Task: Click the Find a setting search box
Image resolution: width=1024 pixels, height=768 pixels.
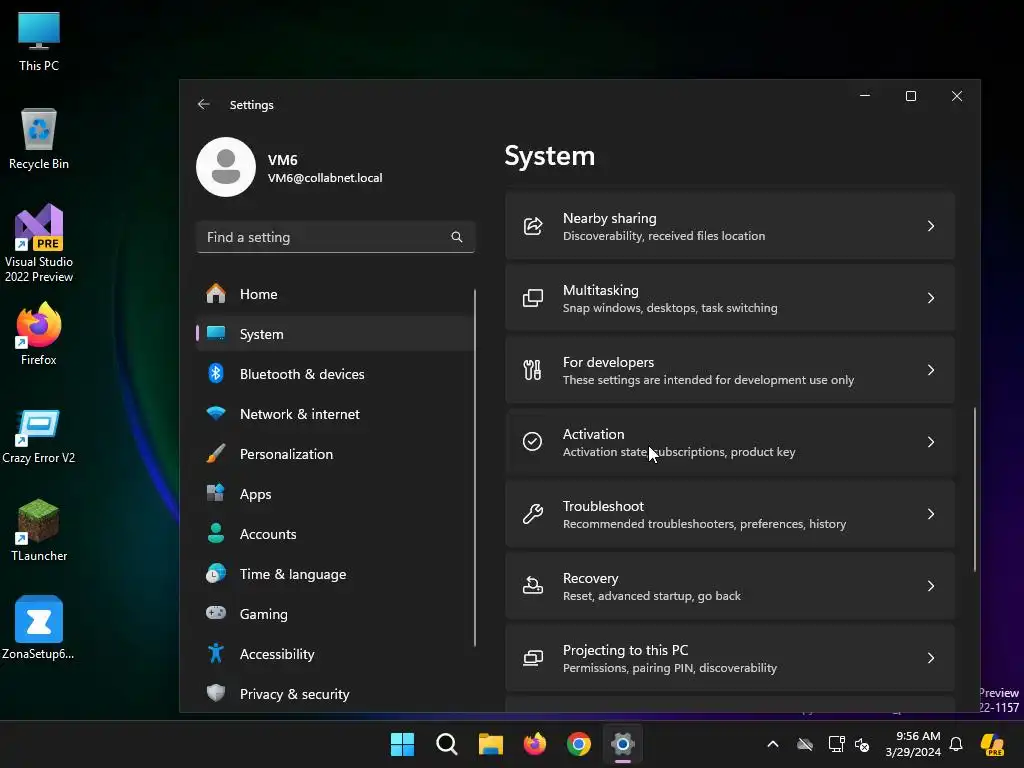Action: pos(335,237)
